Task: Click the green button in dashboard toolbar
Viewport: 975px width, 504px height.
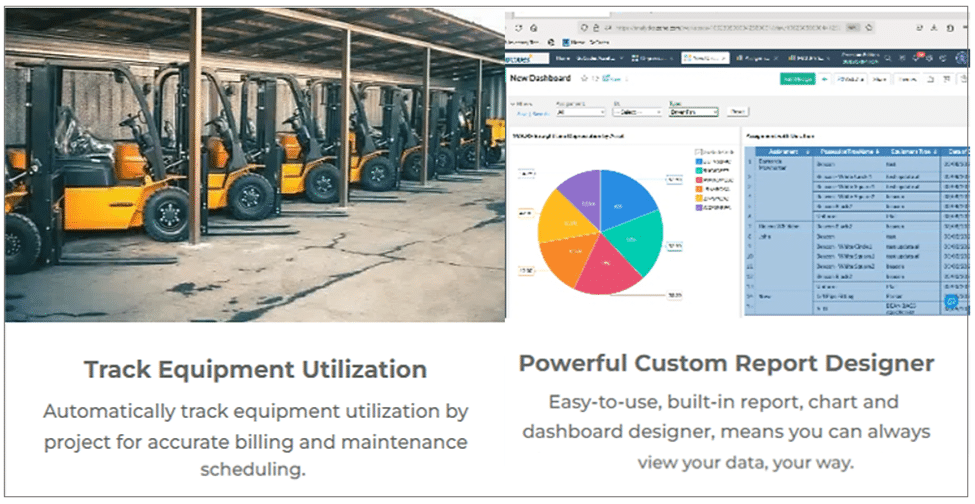Action: point(797,79)
